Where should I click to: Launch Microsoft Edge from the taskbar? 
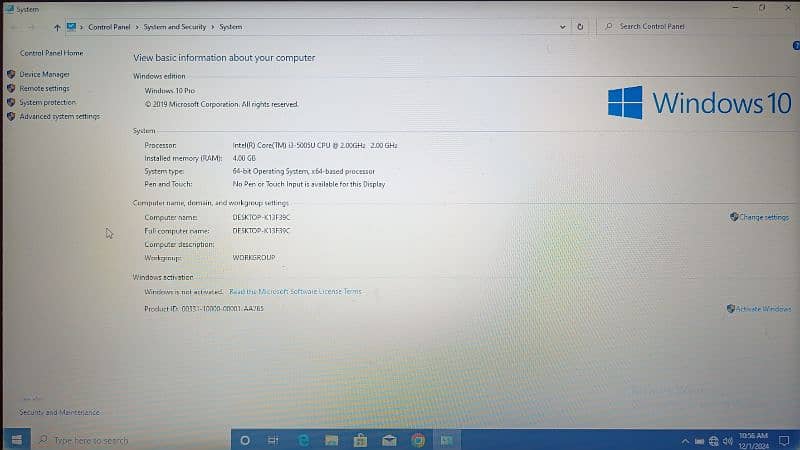tap(303, 440)
